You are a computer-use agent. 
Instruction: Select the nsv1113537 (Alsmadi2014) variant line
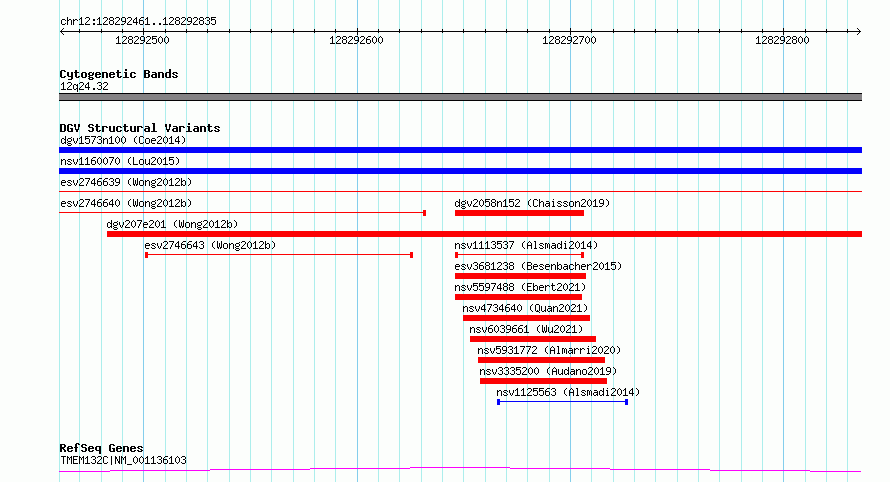pos(519,255)
